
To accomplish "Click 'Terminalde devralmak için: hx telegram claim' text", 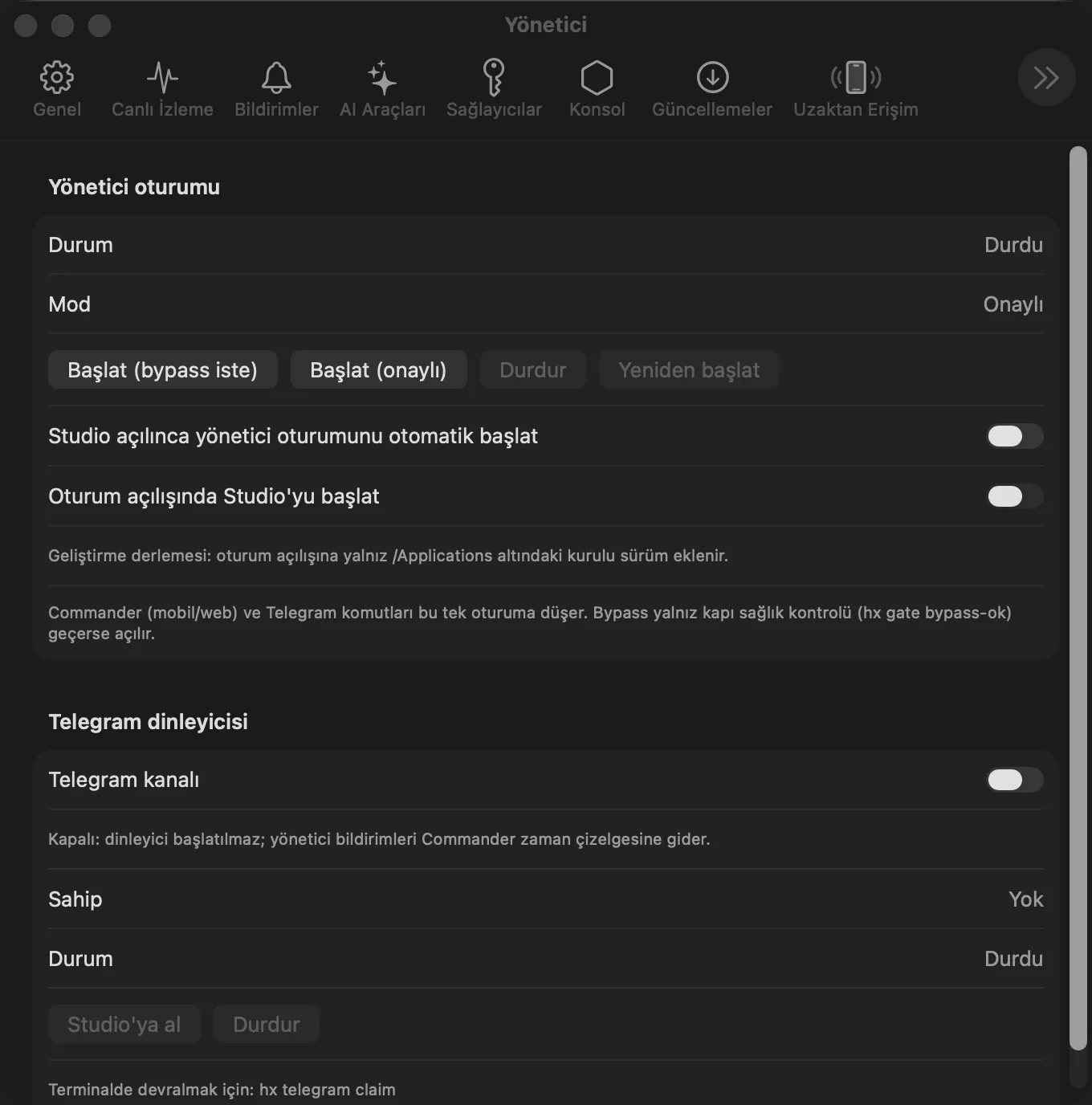I will click(x=222, y=1090).
